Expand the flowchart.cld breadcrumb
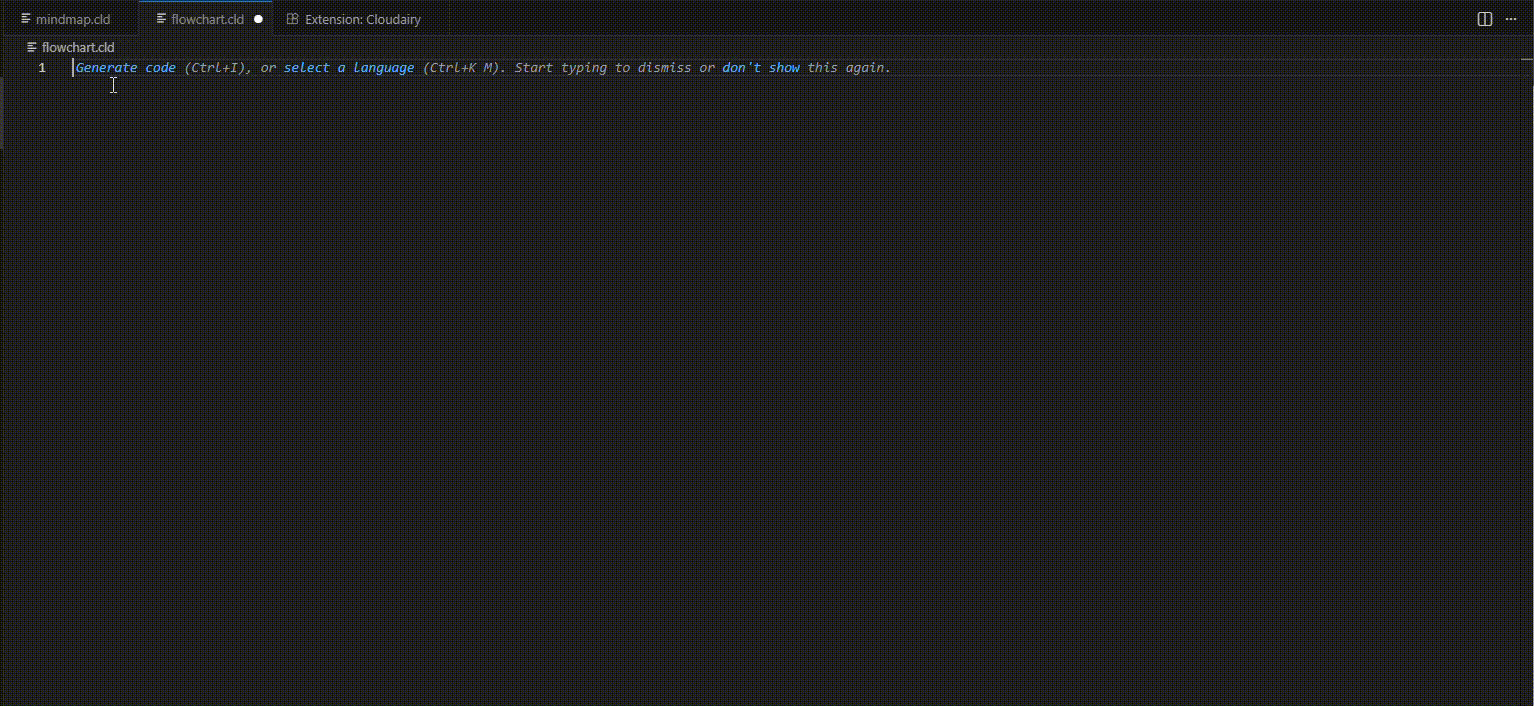This screenshot has height=706, width=1534. pyautogui.click(x=78, y=47)
